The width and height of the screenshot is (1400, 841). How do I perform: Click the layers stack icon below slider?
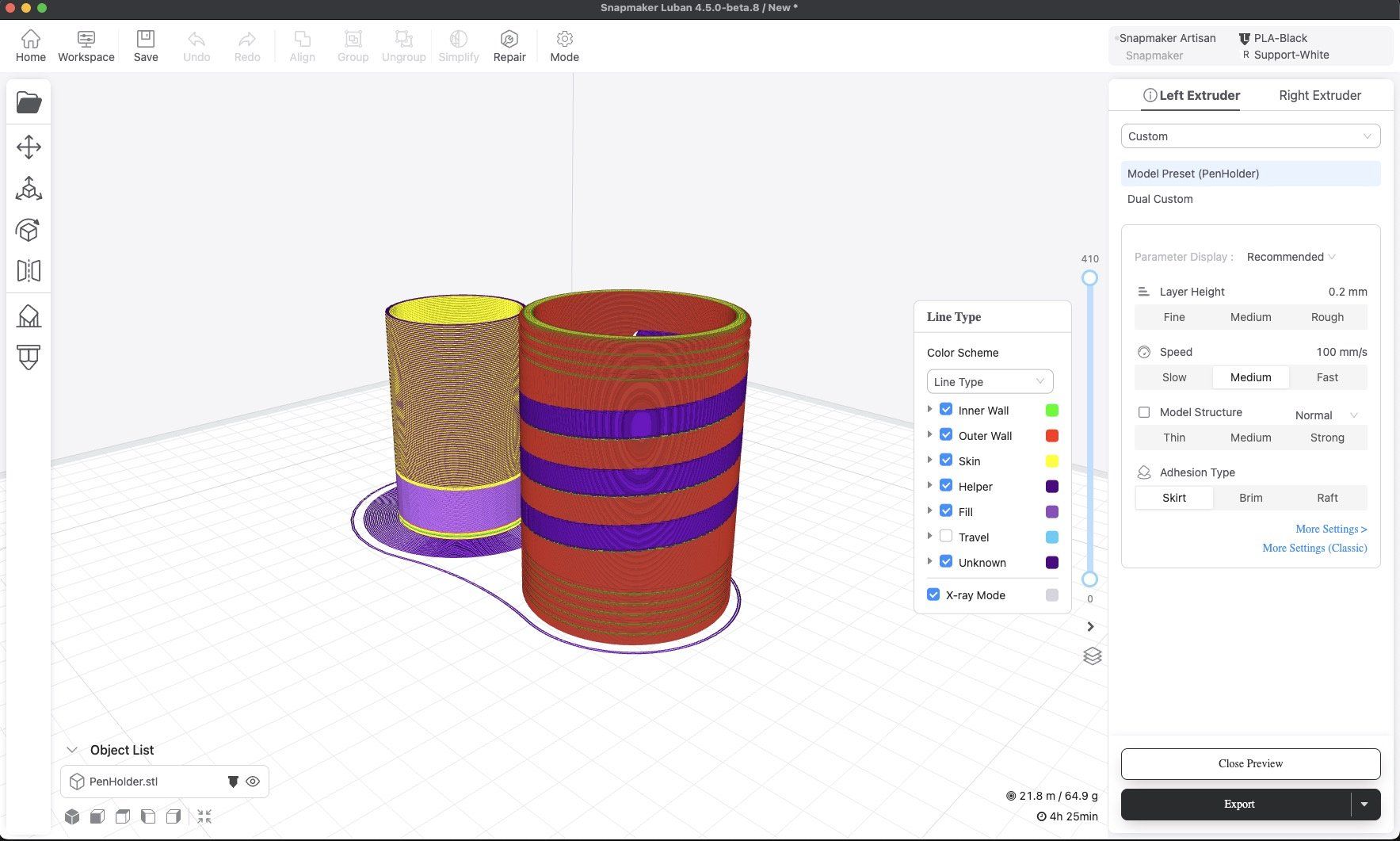[x=1092, y=656]
